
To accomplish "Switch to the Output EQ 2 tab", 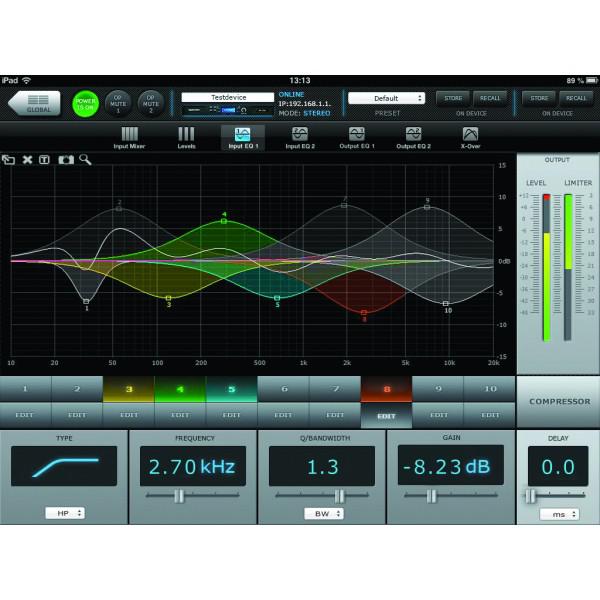I will coord(414,138).
